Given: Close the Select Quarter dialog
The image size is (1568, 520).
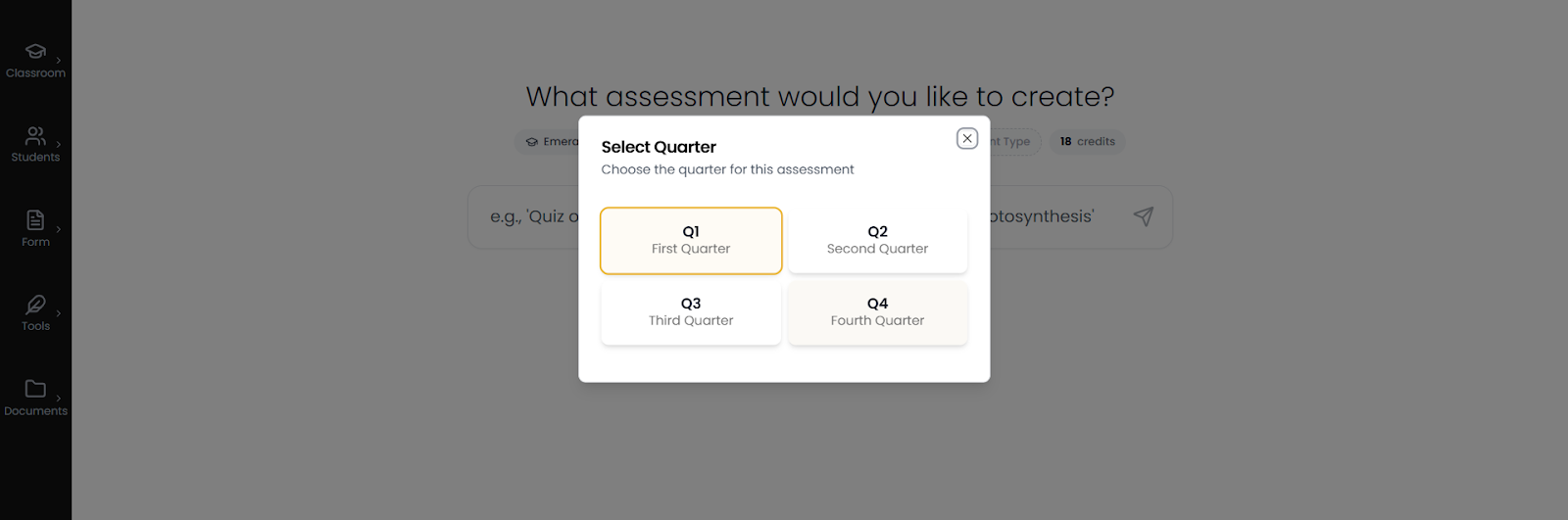Looking at the screenshot, I should coord(967,139).
